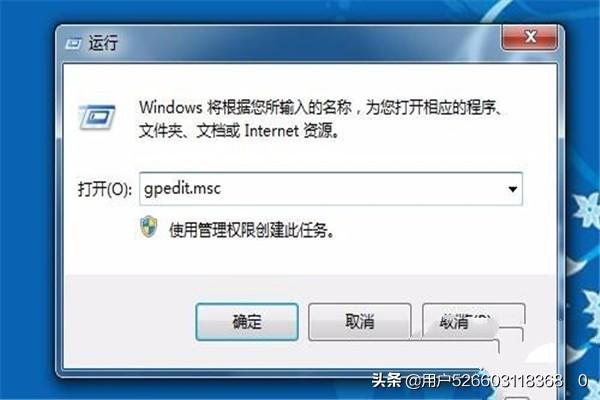Click the small Run icon in title bar
The height and width of the screenshot is (400, 600).
click(73, 43)
